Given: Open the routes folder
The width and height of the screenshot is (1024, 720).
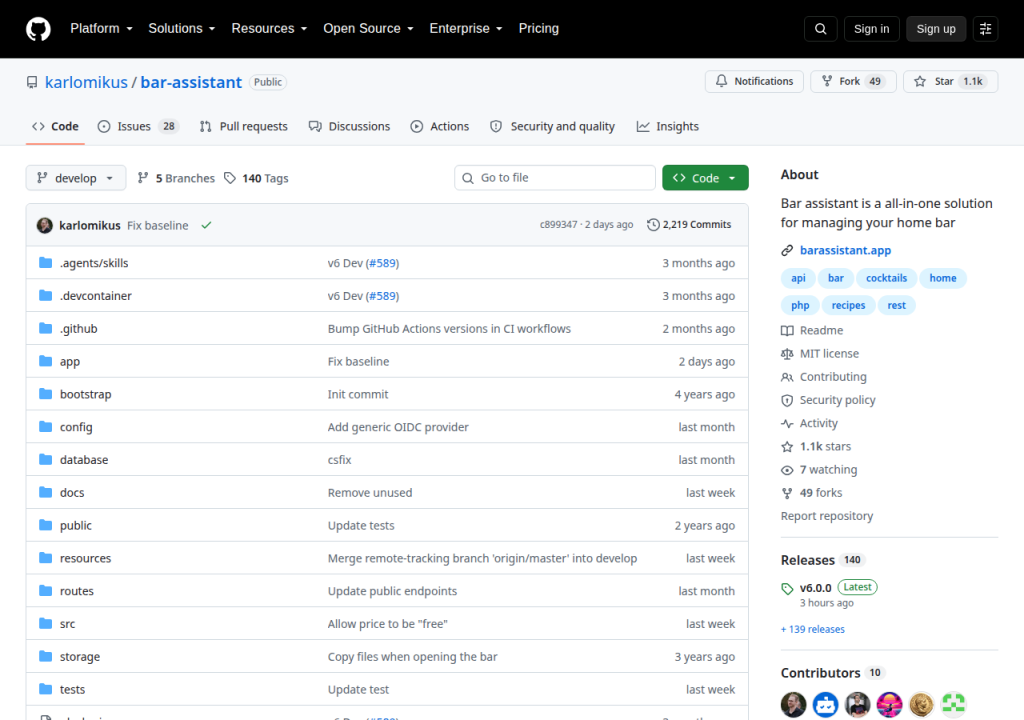Looking at the screenshot, I should click(76, 591).
